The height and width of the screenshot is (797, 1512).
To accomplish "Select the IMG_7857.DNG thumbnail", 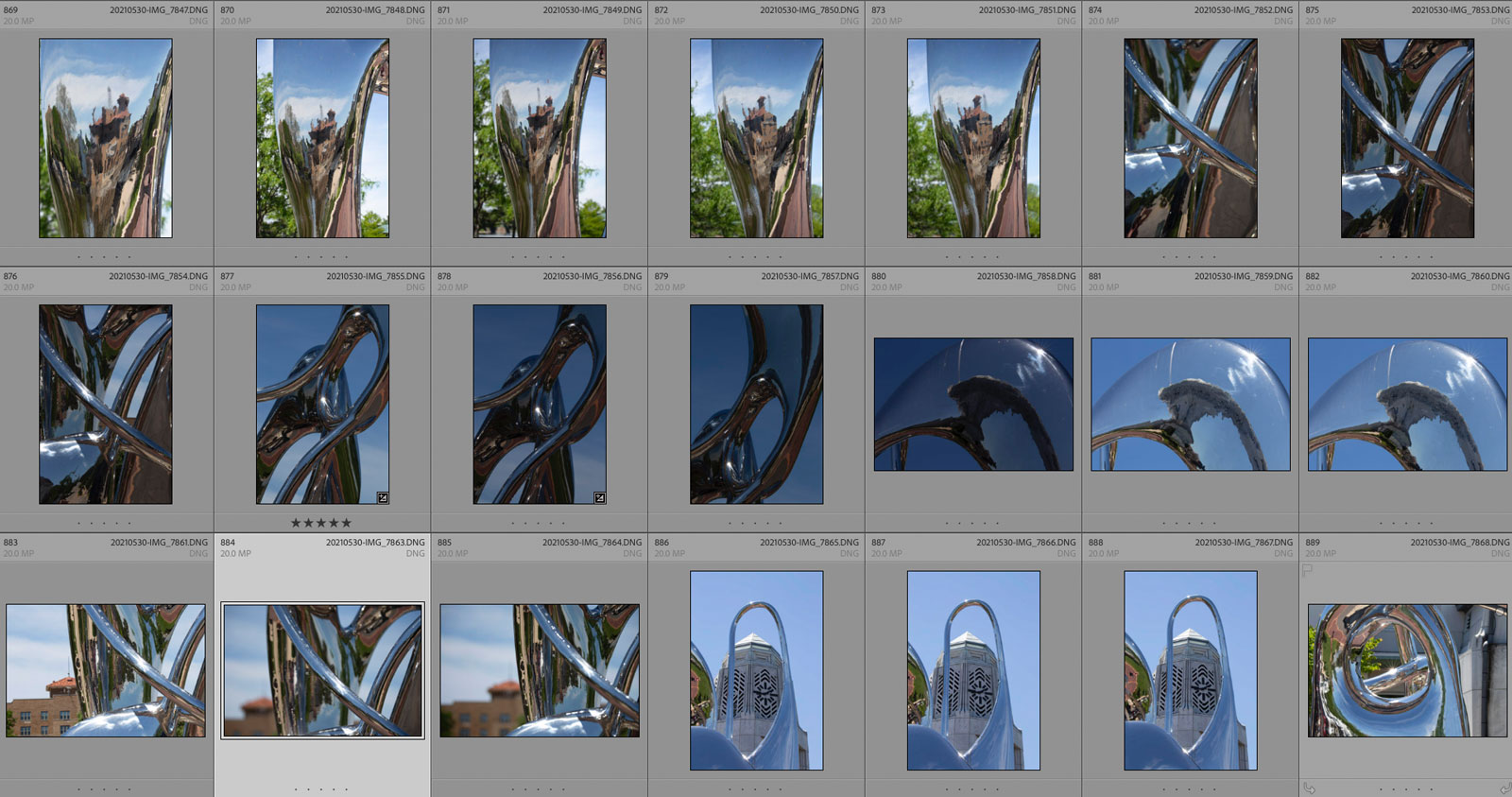I will pos(756,404).
